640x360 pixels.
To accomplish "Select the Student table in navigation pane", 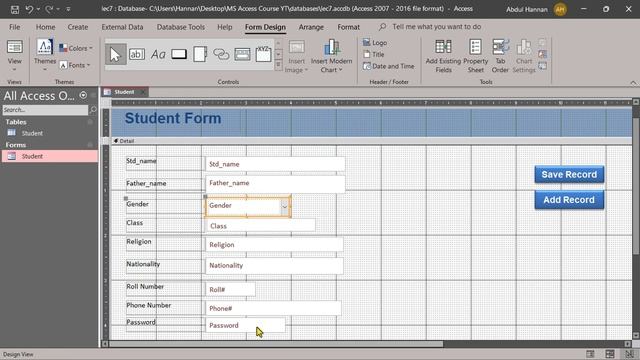I will click(49, 133).
